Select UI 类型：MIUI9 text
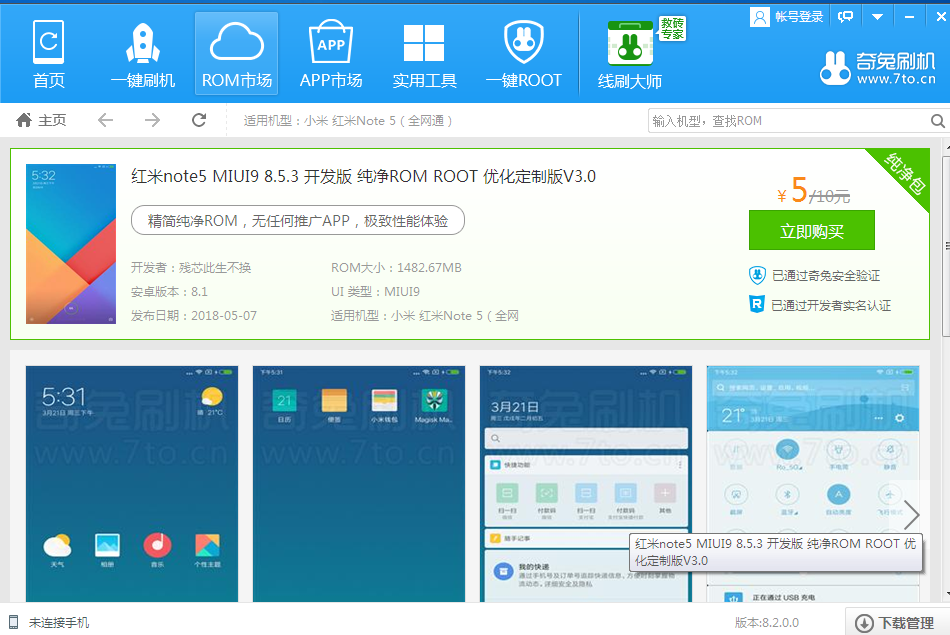 pos(375,292)
